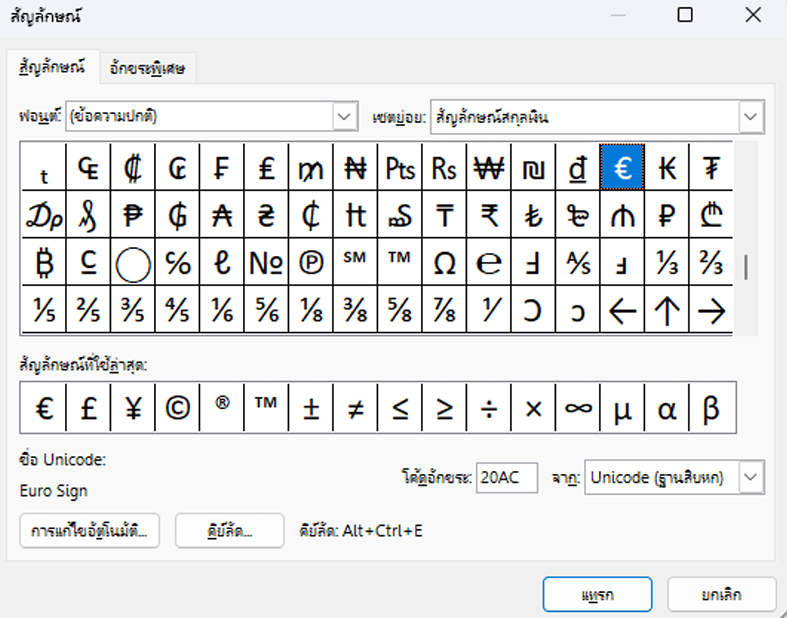Select the สัญลักษณ์ tab

click(52, 68)
